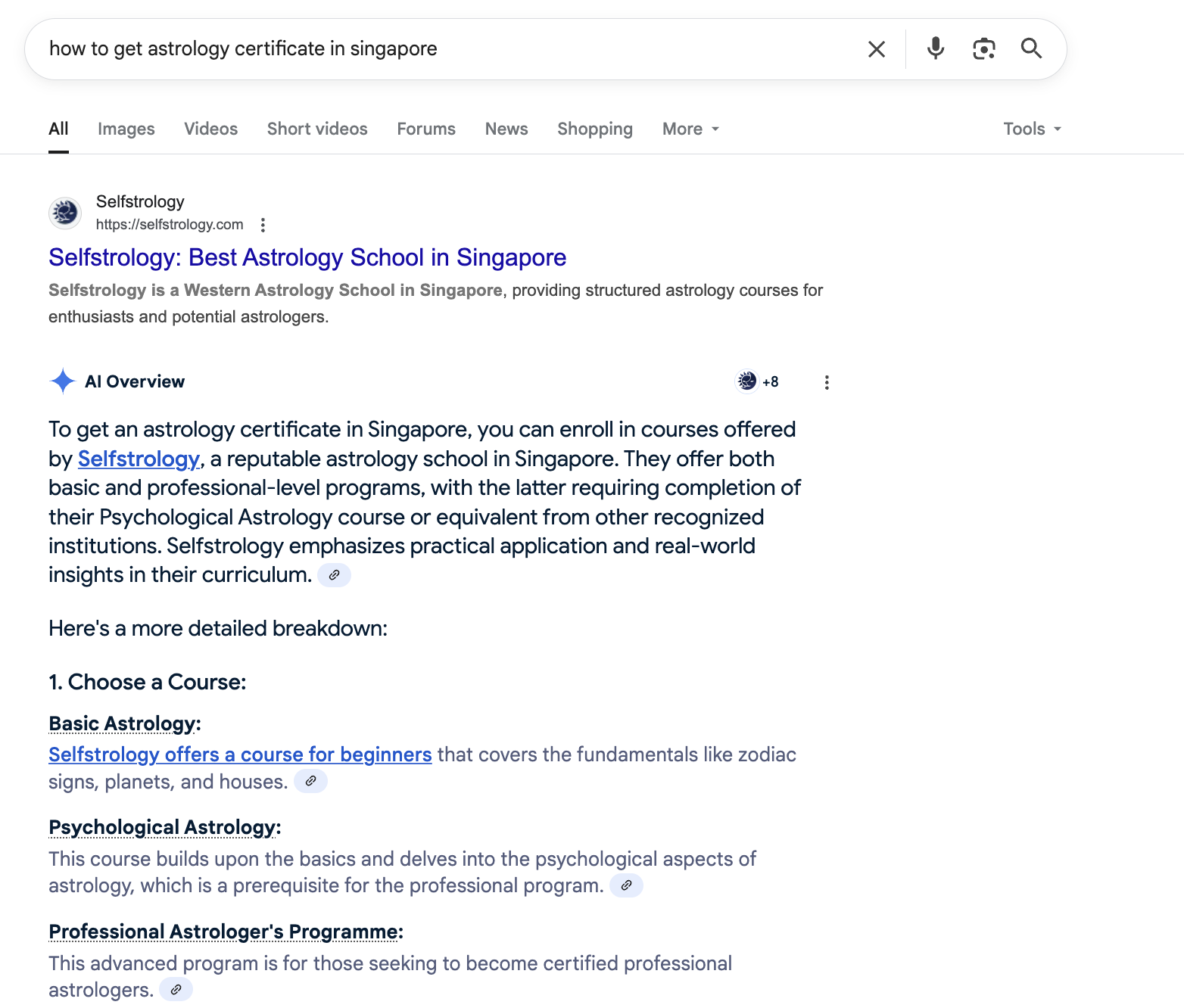Click the 'AI Overview' label
Image resolution: width=1184 pixels, height=1008 pixels.
coord(135,382)
